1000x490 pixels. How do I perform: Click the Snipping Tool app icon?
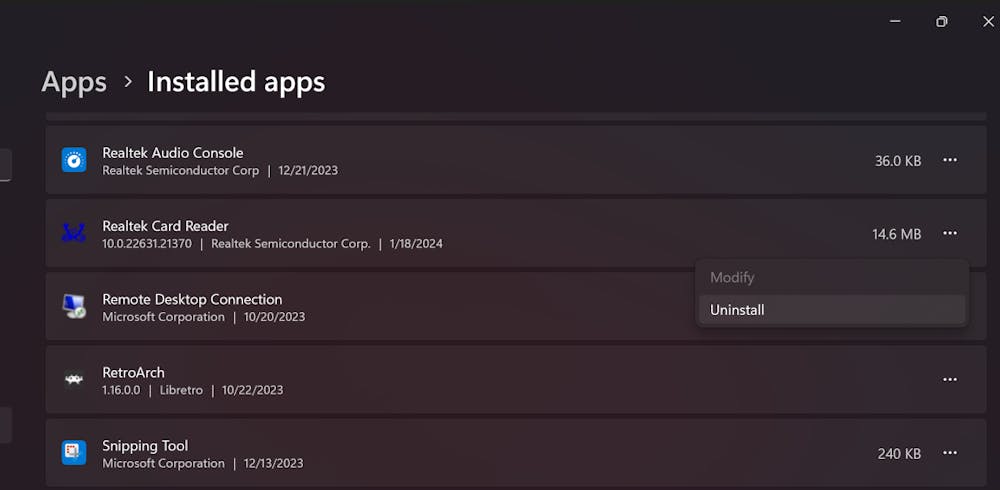(x=74, y=453)
